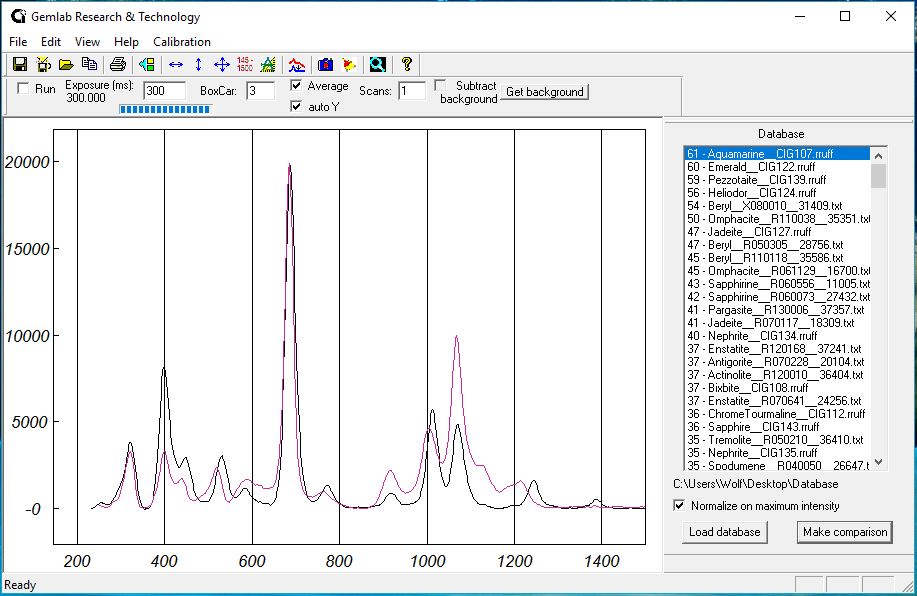This screenshot has height=596, width=917.
Task: Select '37 - Bixbite__CIG108.rruff' entry
Action: pos(777,387)
